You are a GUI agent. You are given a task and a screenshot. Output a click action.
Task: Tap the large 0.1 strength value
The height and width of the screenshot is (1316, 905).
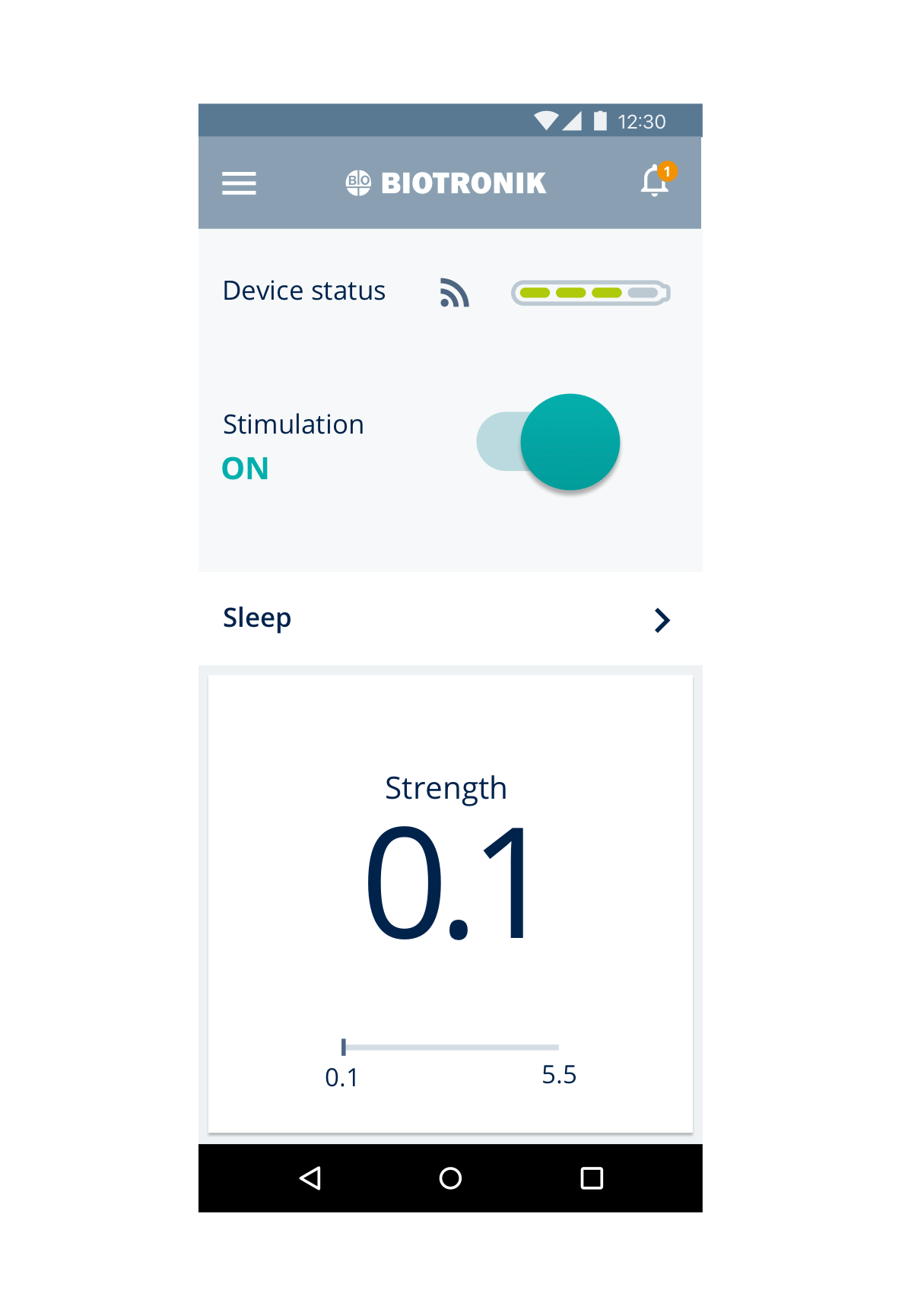click(x=447, y=884)
